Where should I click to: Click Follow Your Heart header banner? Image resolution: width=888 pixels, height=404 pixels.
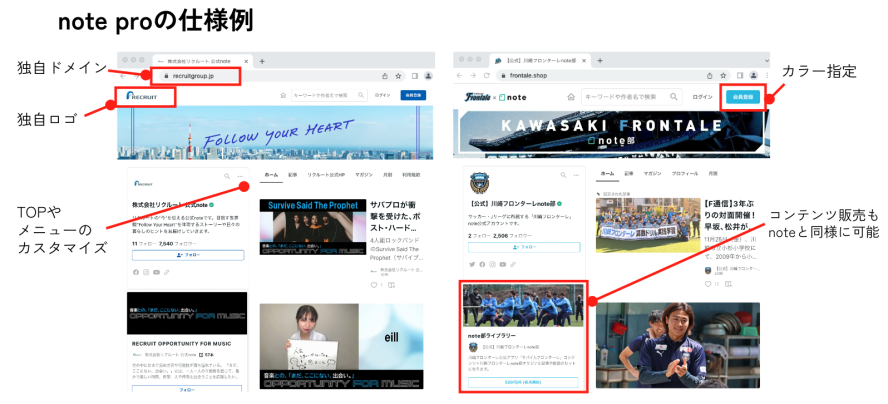[x=275, y=133]
